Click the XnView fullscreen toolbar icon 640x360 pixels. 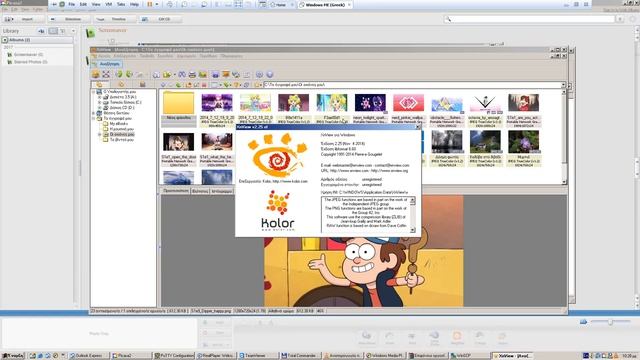[x=106, y=74]
